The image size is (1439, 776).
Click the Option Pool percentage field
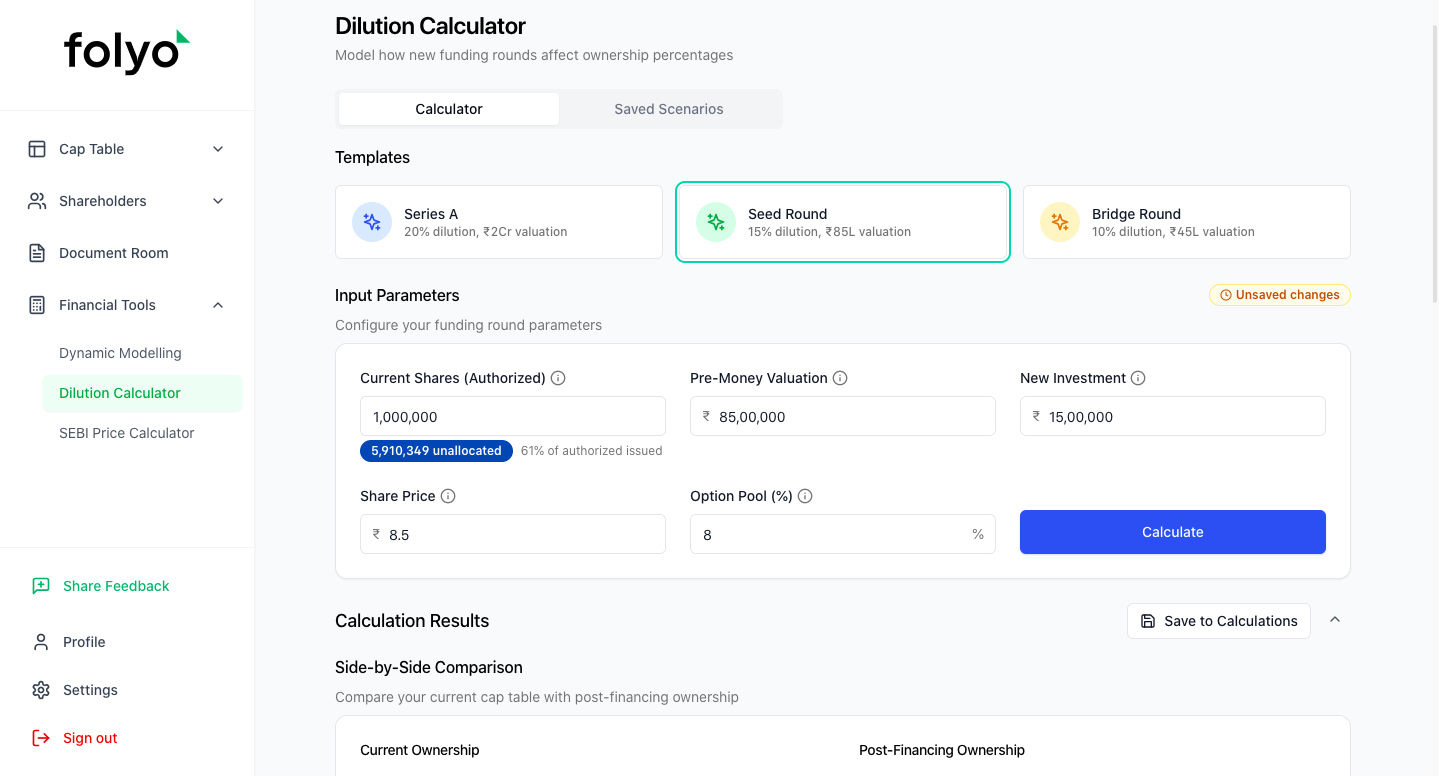coord(843,534)
